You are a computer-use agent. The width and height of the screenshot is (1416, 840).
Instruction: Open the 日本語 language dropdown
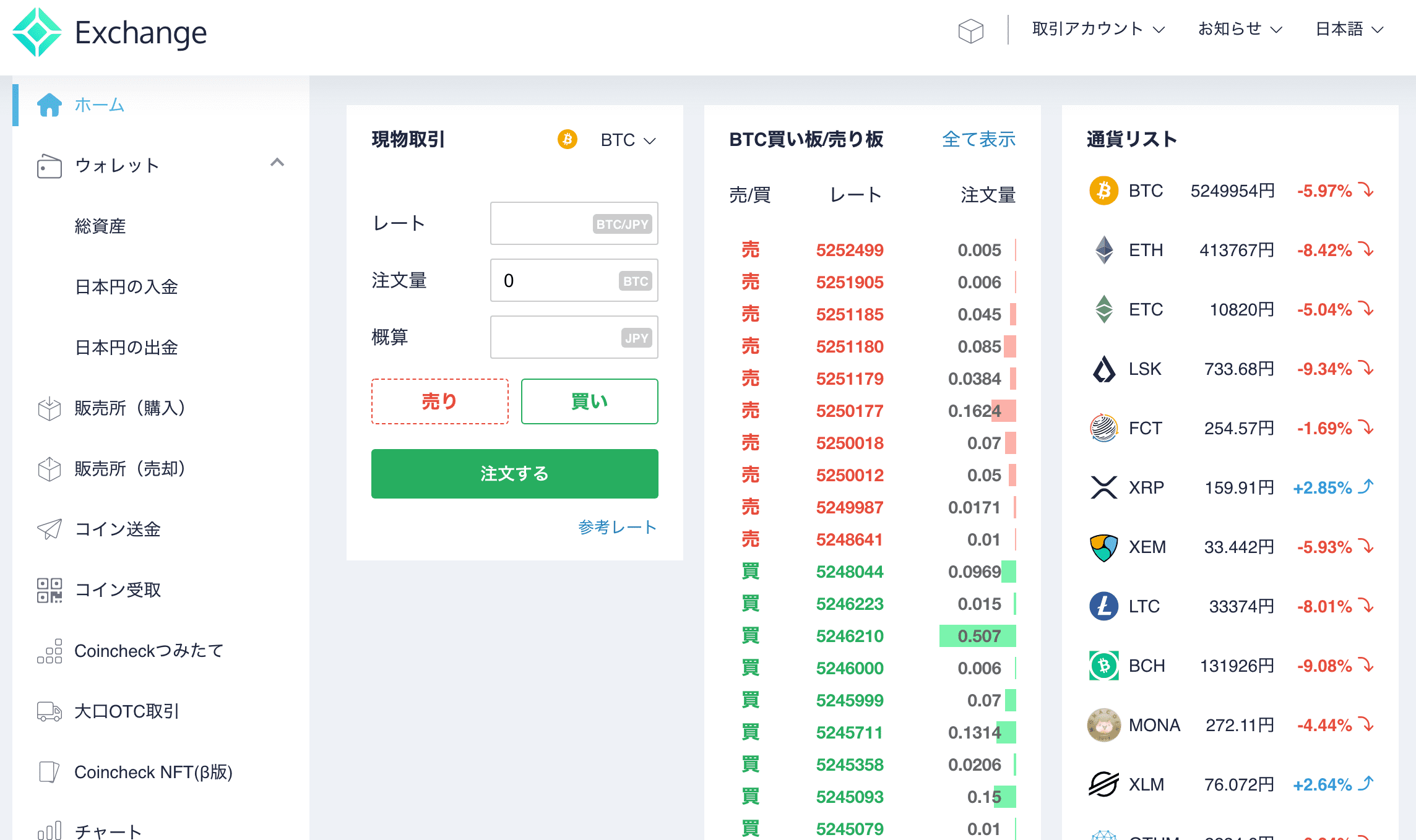click(1349, 29)
